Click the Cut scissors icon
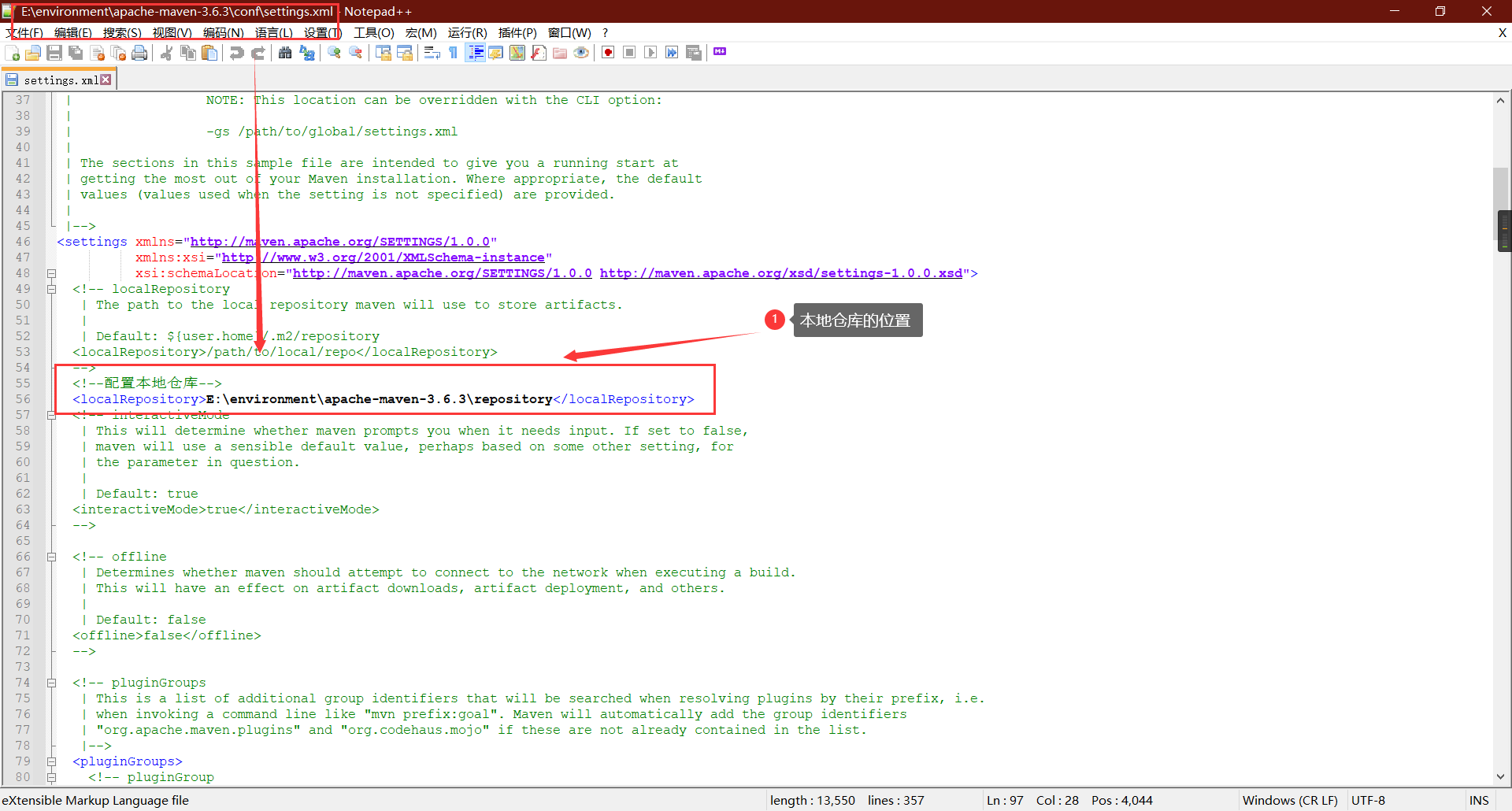This screenshot has height=811, width=1512. (166, 53)
